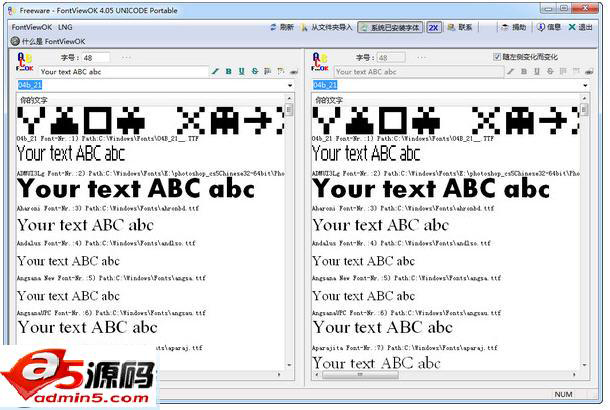The height and width of the screenshot is (410, 610).
Task: Open the FontViewOK menu
Action: [32, 27]
